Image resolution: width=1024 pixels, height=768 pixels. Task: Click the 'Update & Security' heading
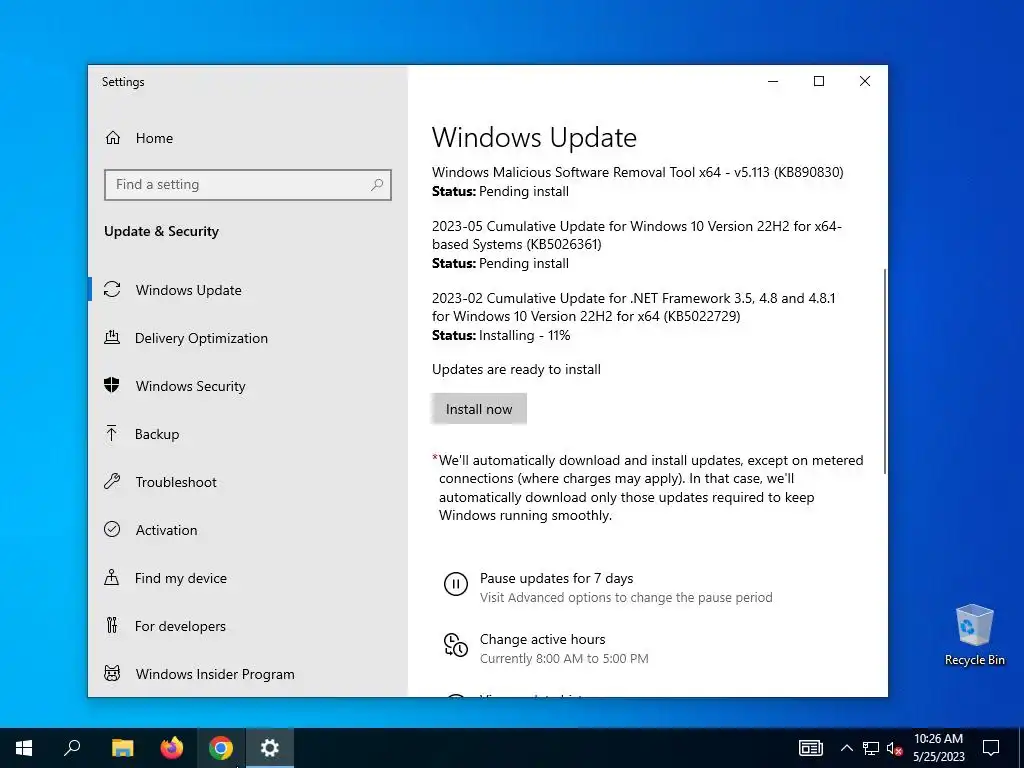tap(161, 231)
